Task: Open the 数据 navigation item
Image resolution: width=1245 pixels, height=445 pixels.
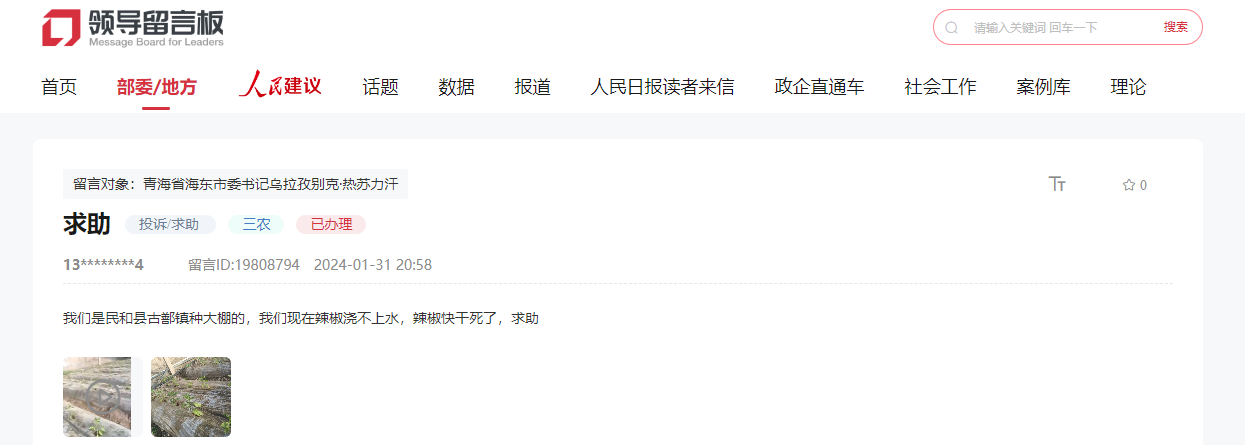Action: coord(456,87)
